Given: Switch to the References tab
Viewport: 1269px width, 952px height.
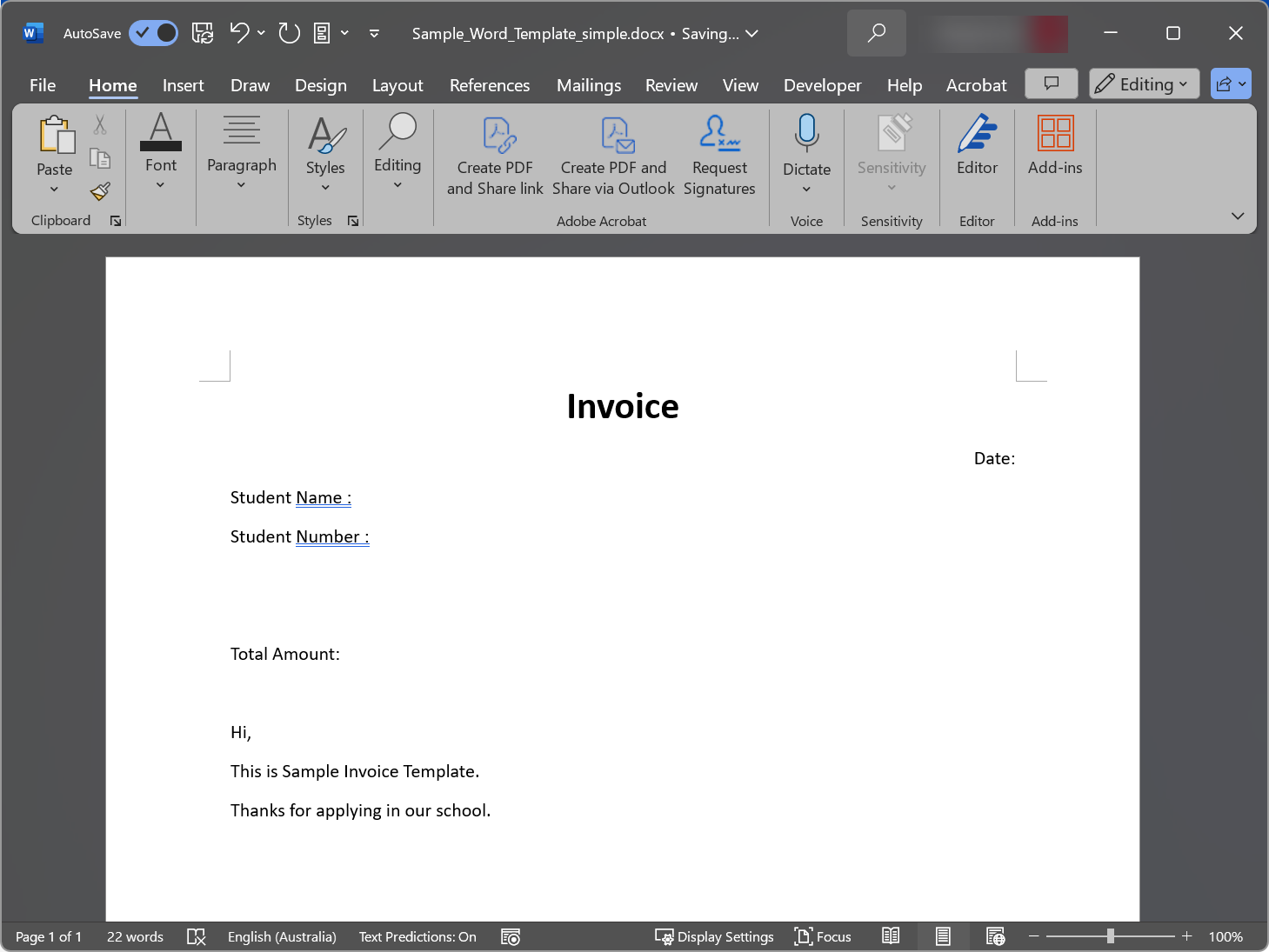Looking at the screenshot, I should (489, 85).
